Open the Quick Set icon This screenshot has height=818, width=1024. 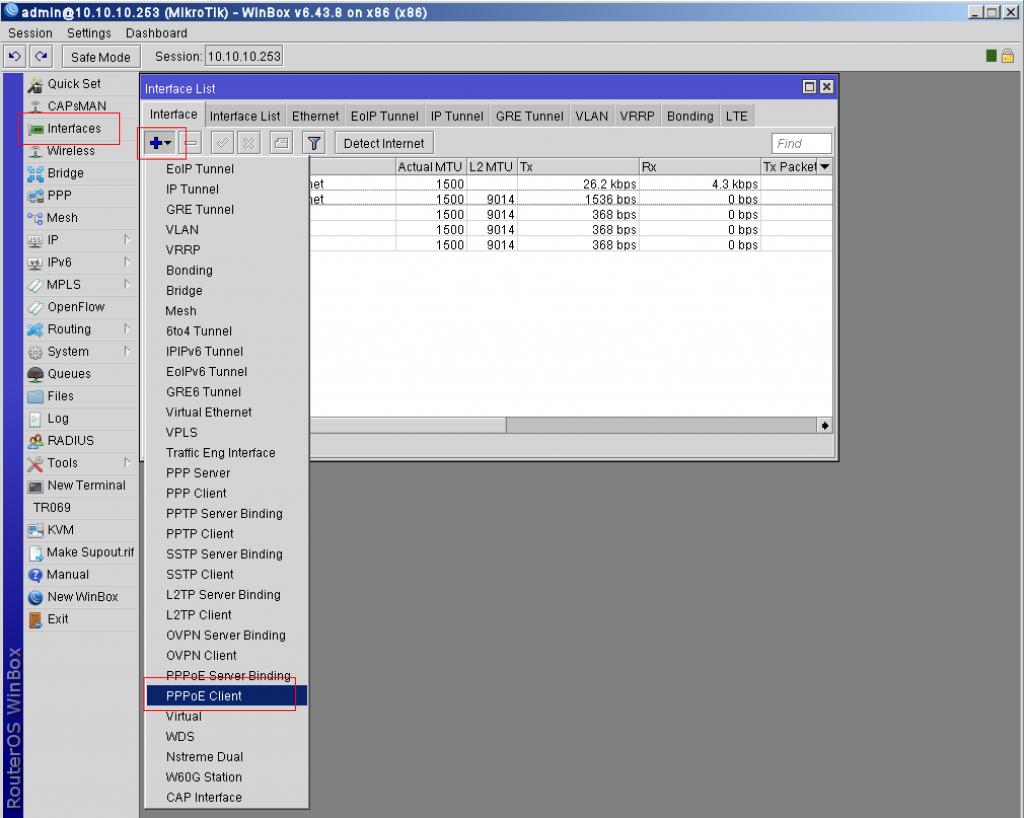point(35,84)
